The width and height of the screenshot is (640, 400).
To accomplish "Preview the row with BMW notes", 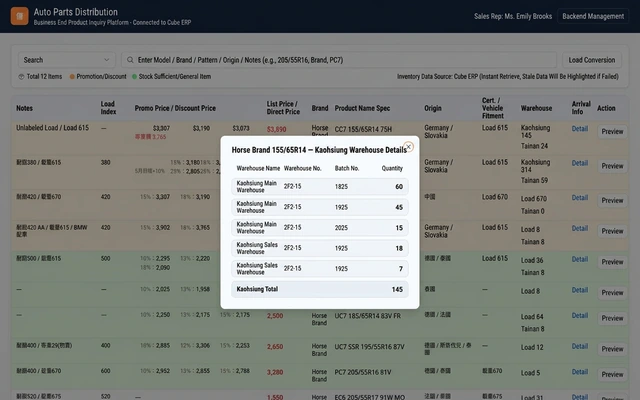I will point(612,231).
